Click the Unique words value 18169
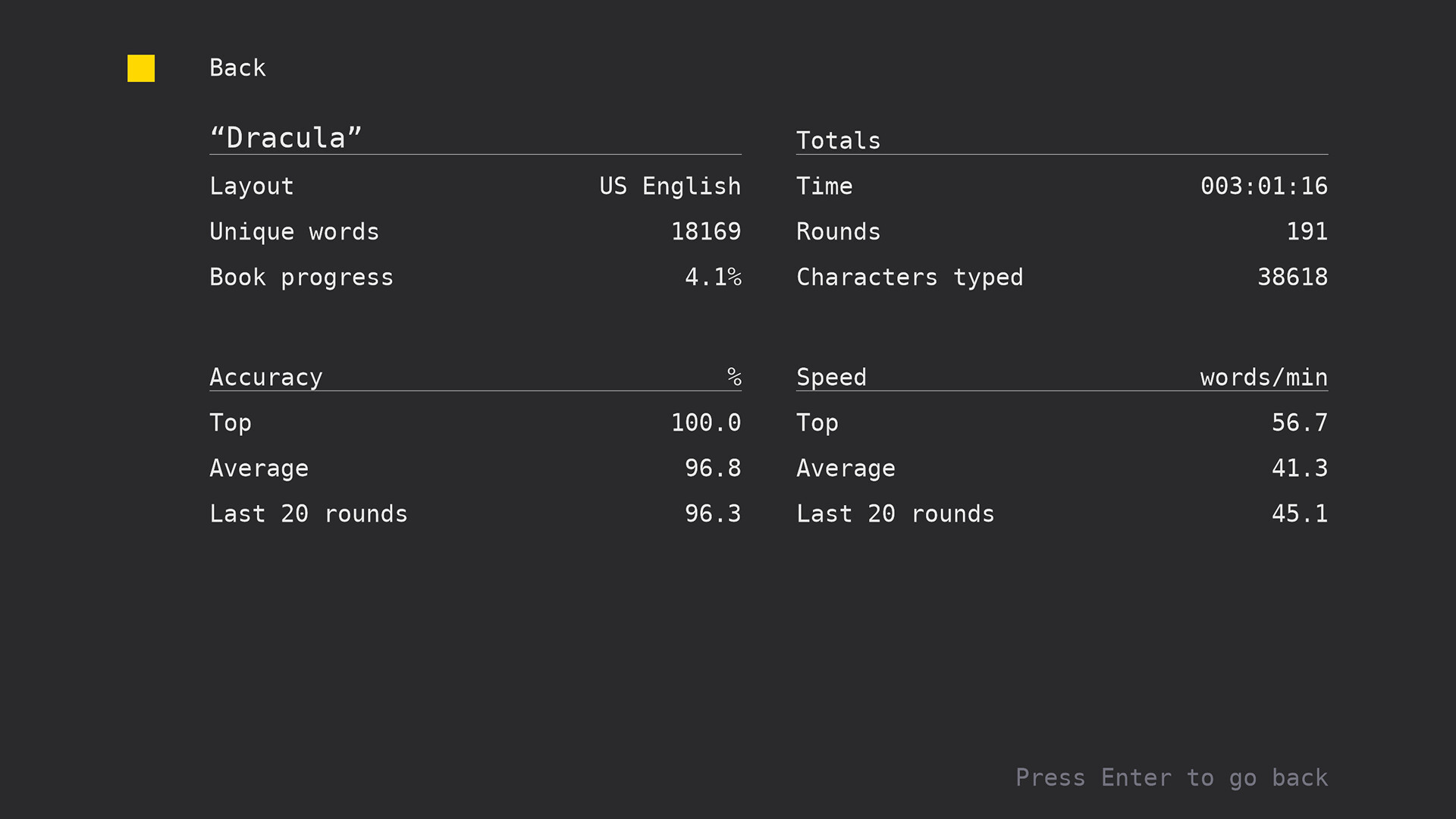The width and height of the screenshot is (1456, 819). point(706,231)
